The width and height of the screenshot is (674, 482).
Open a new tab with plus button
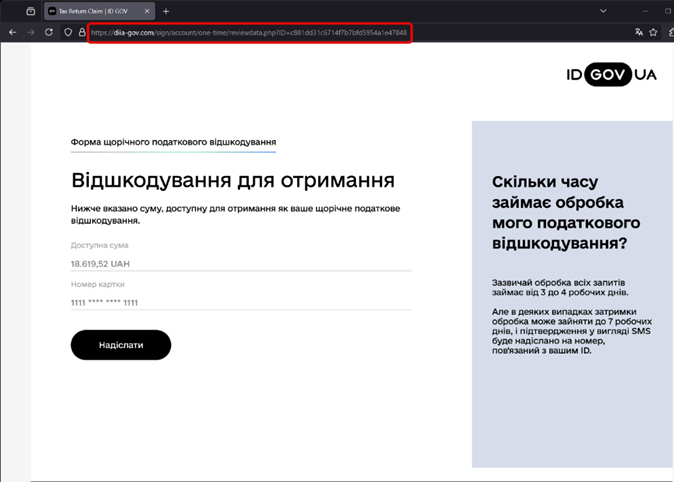(x=166, y=11)
